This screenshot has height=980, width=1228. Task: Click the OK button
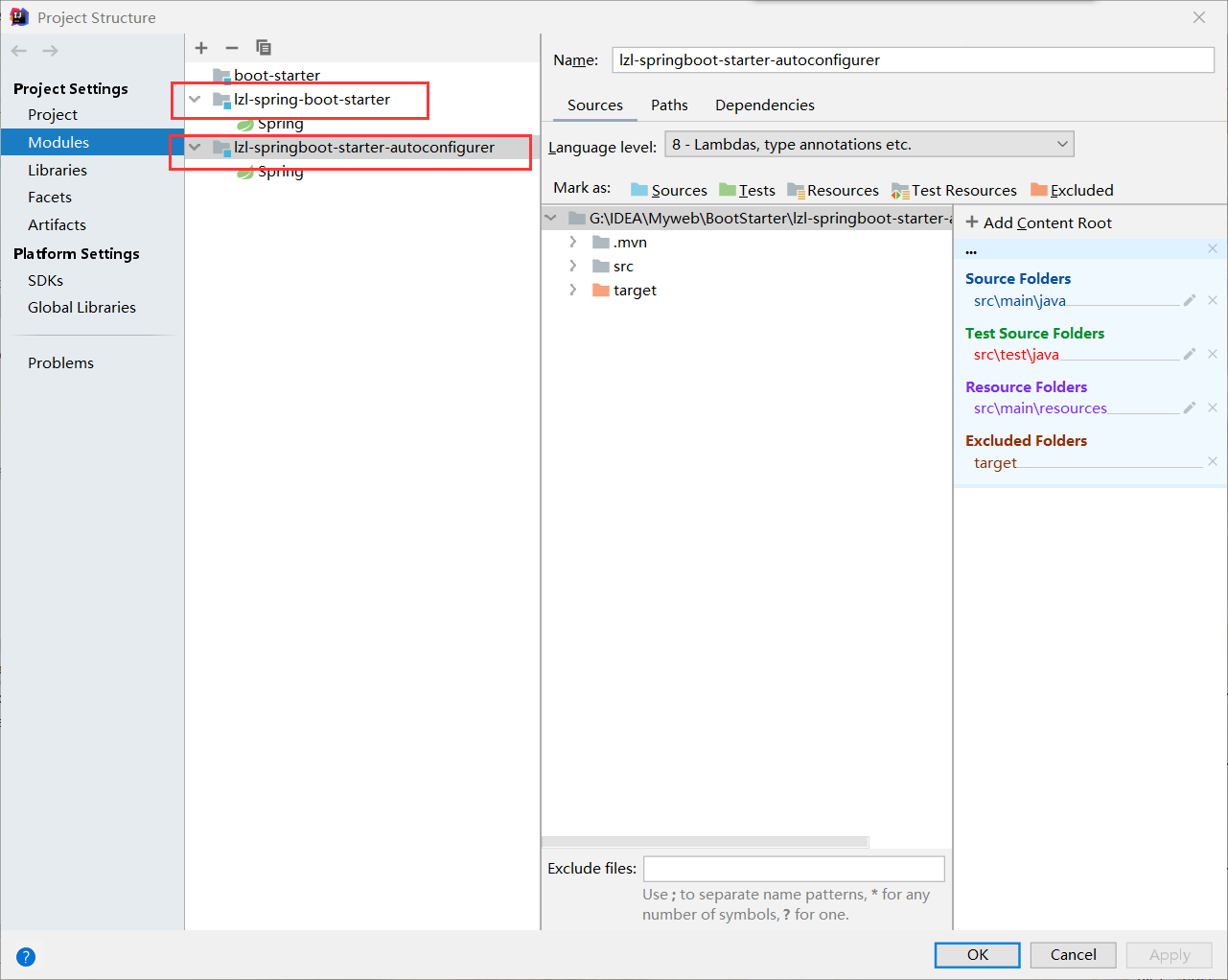pyautogui.click(x=978, y=955)
